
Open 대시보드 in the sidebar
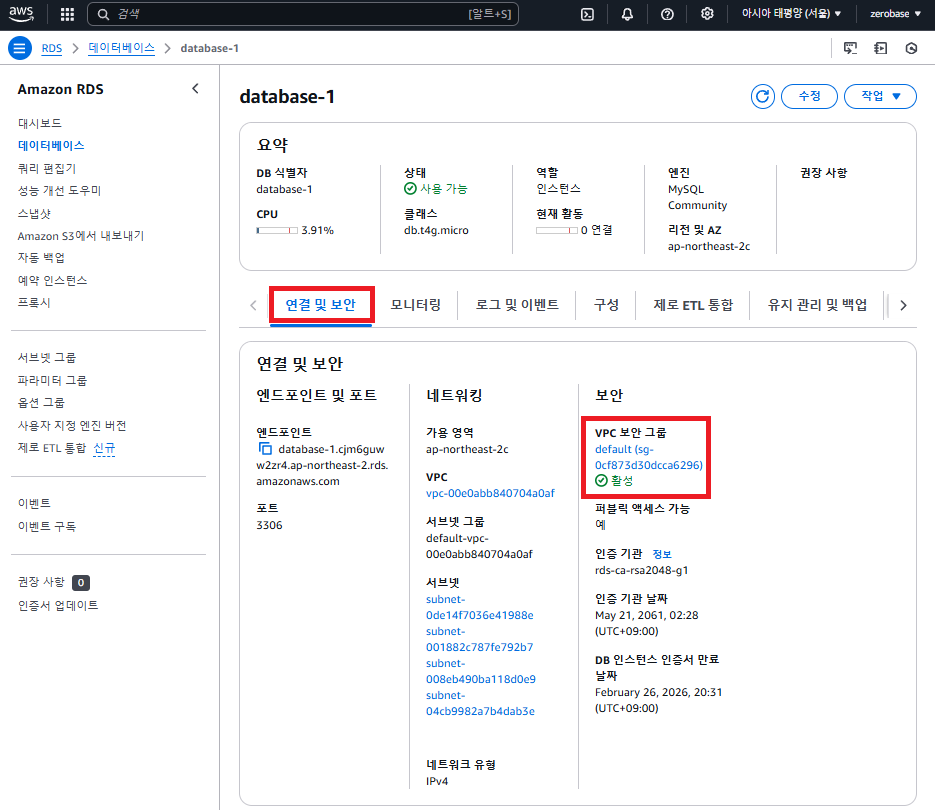[40, 123]
